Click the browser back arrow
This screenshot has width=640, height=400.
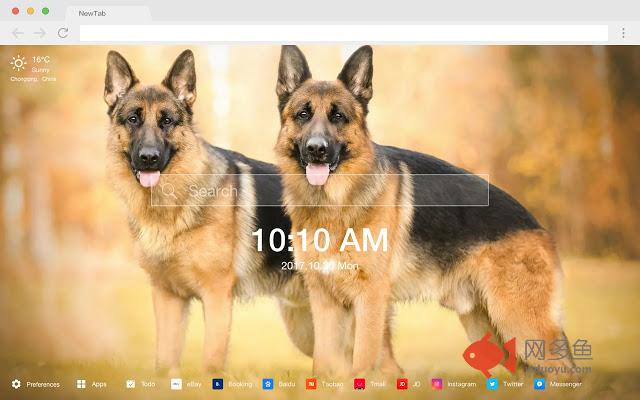(x=18, y=33)
